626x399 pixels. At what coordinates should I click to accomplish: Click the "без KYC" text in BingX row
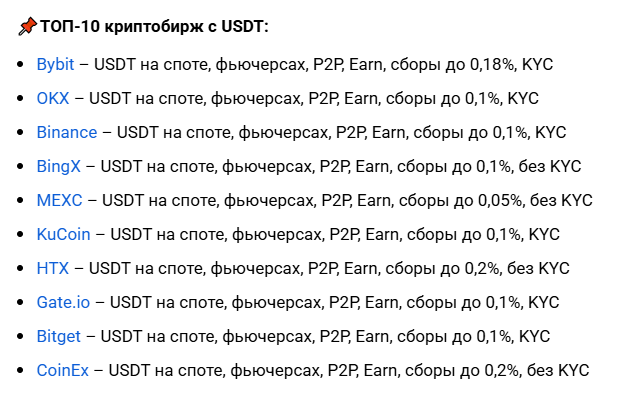coord(550,167)
